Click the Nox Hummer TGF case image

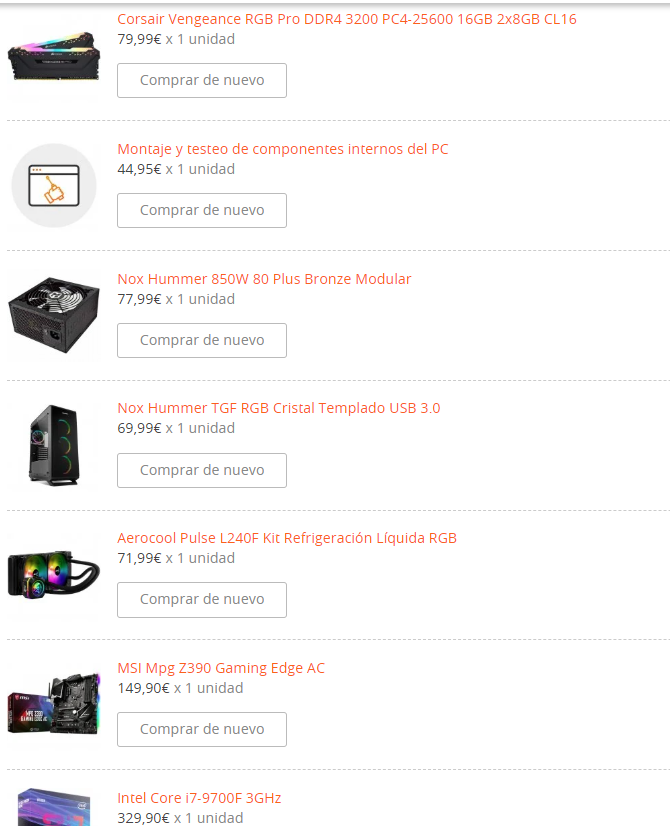click(x=54, y=445)
